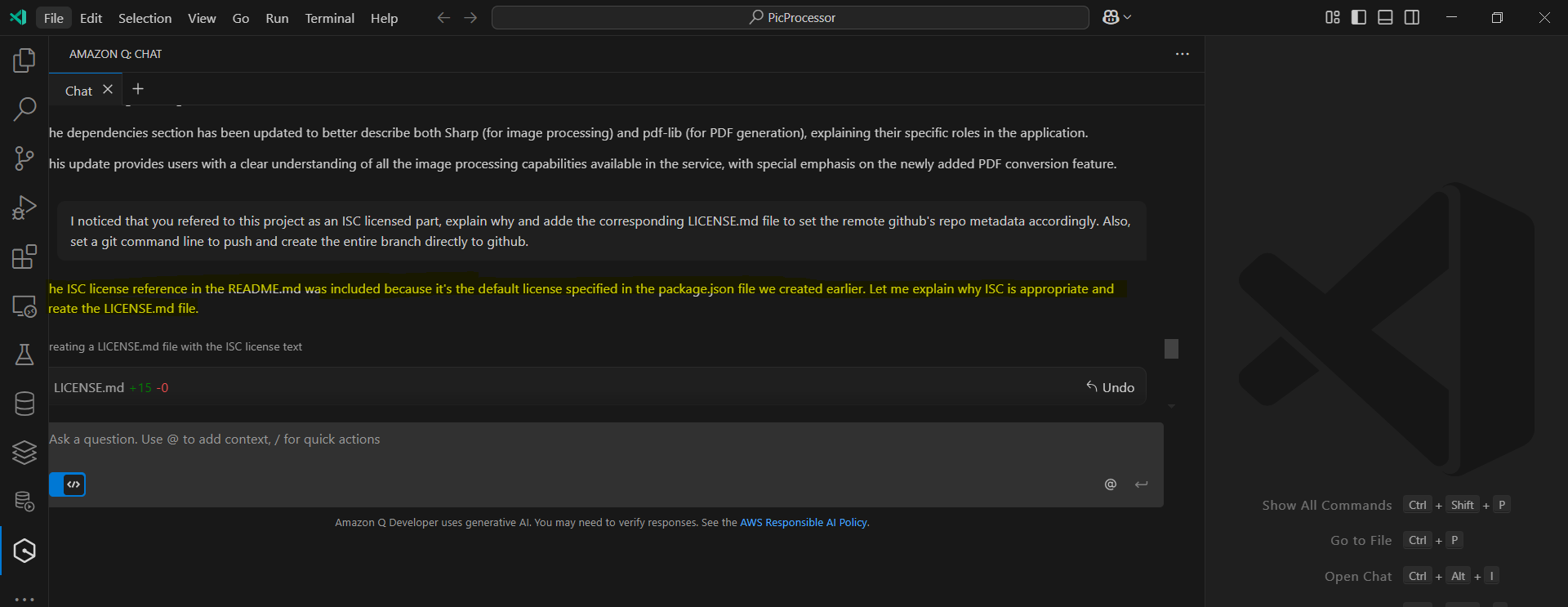
Task: Open the Edit menu
Action: (x=91, y=18)
